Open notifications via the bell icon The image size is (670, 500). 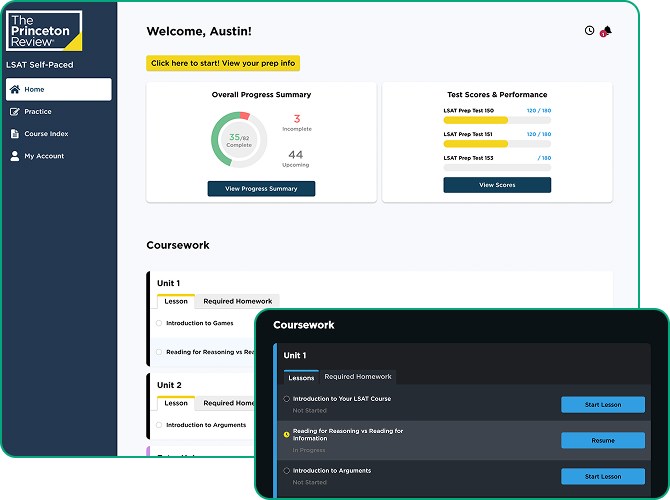pyautogui.click(x=606, y=31)
